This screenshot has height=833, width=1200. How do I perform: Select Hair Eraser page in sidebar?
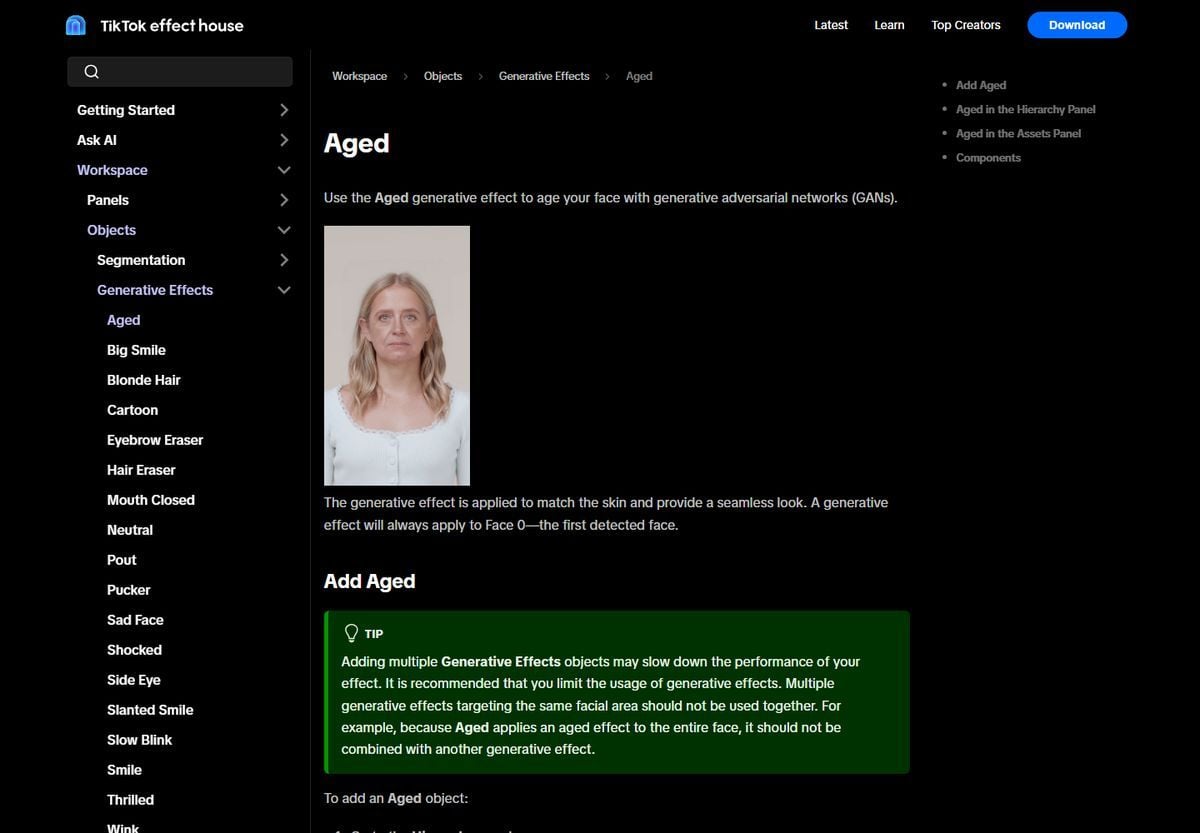tap(141, 470)
